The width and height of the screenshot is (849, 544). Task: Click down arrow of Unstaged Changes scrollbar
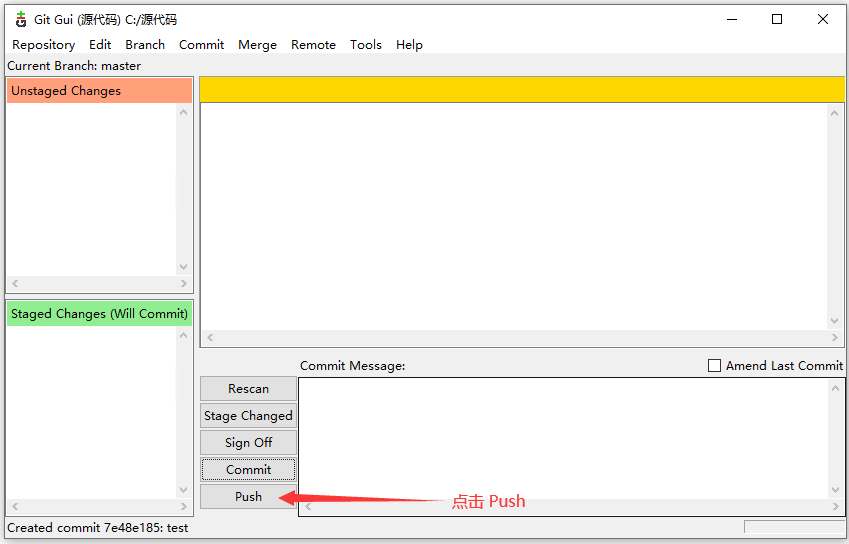[x=184, y=267]
